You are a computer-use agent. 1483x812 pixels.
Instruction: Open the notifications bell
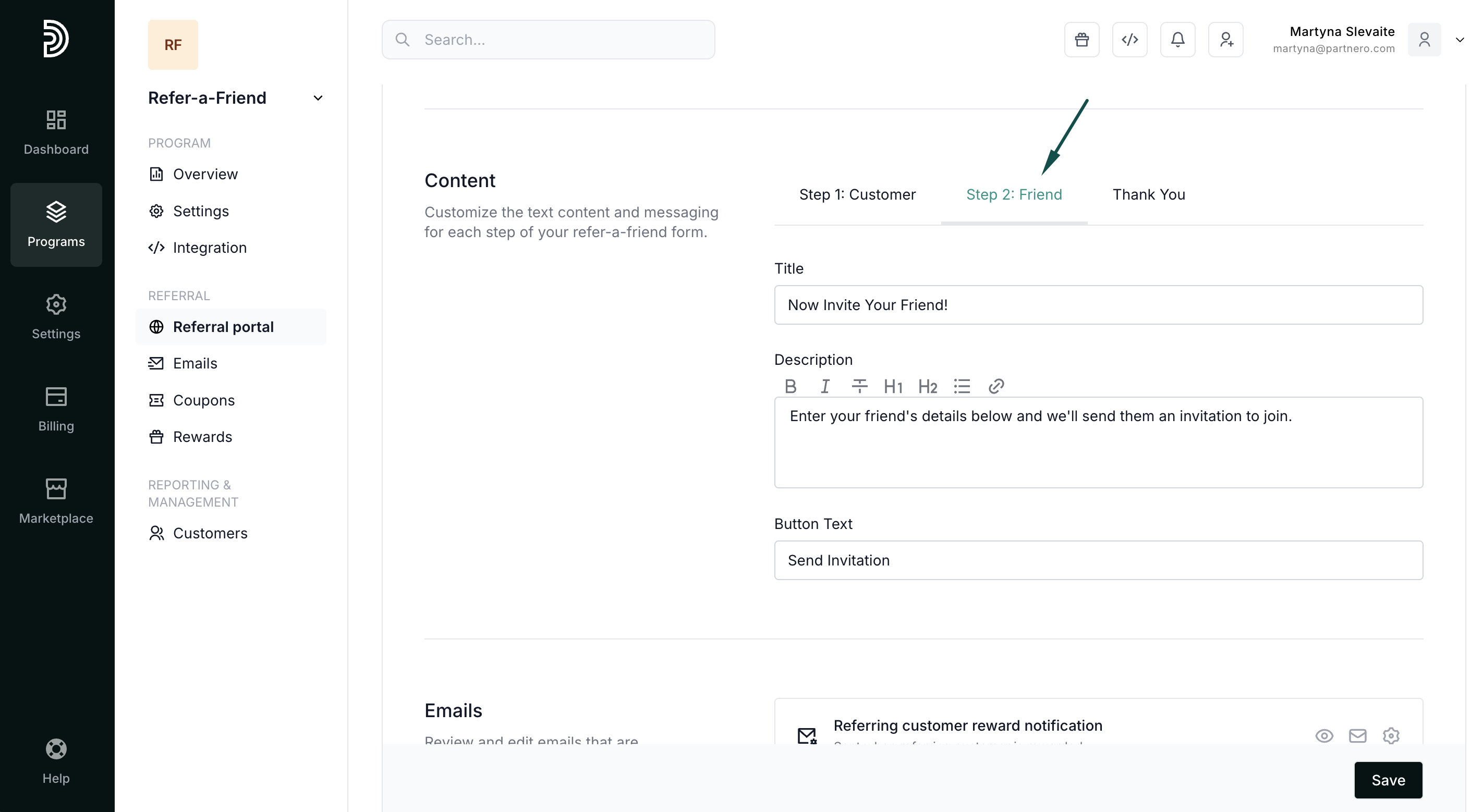point(1177,40)
